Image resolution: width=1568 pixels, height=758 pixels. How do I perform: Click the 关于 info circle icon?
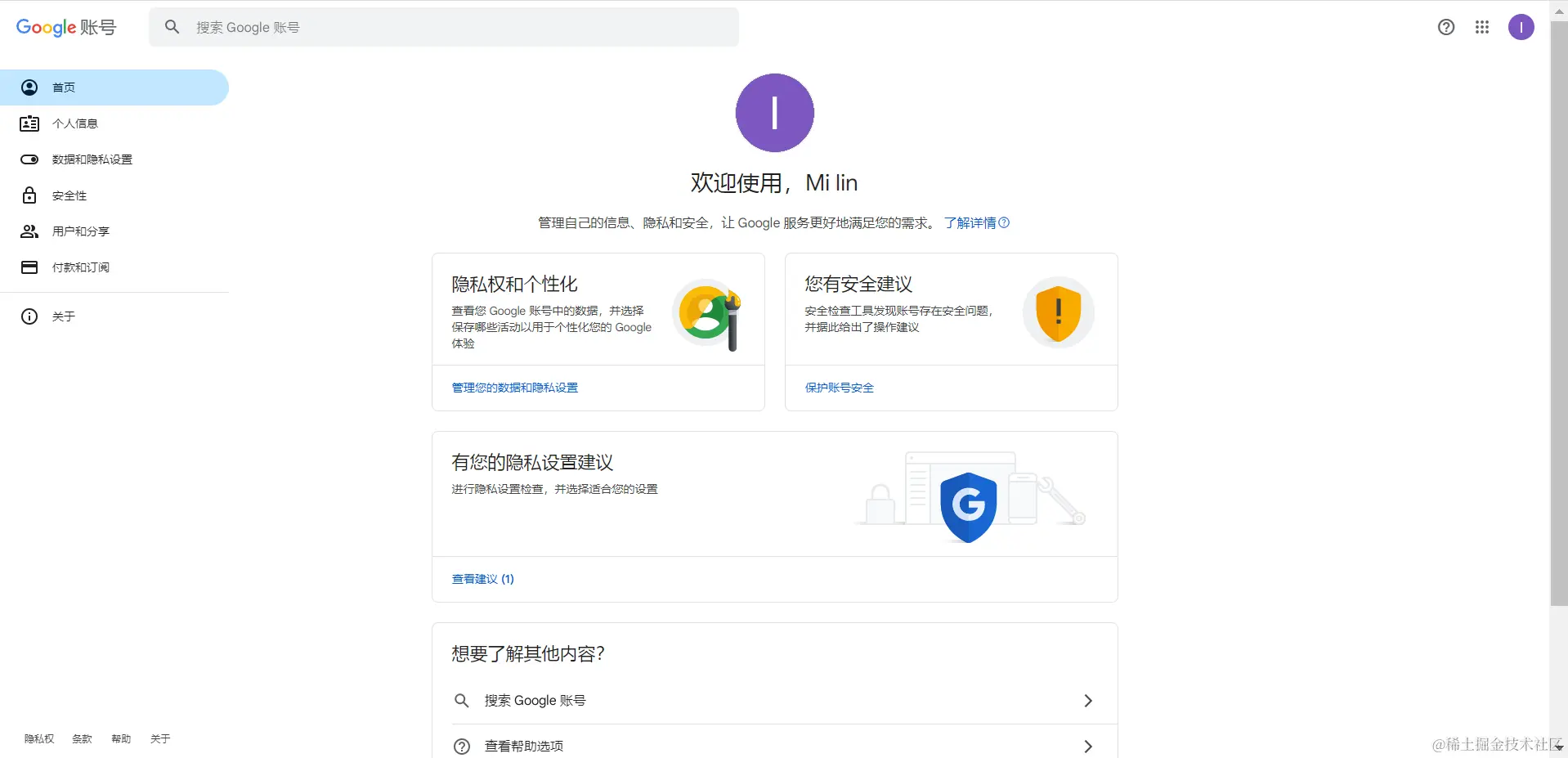(x=29, y=316)
